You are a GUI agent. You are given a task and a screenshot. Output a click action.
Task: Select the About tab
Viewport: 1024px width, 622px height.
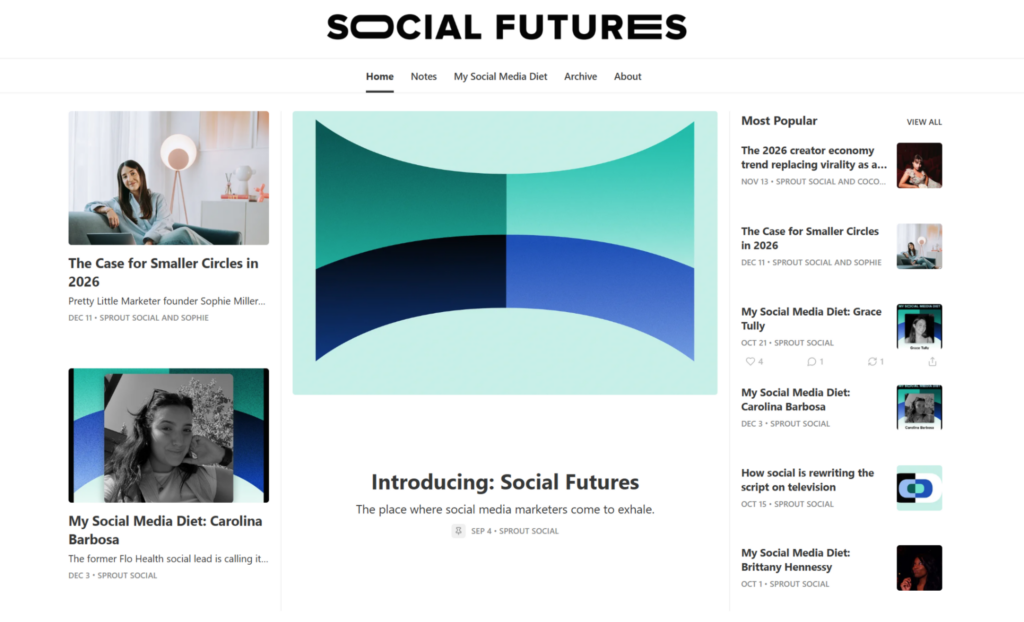(x=627, y=76)
